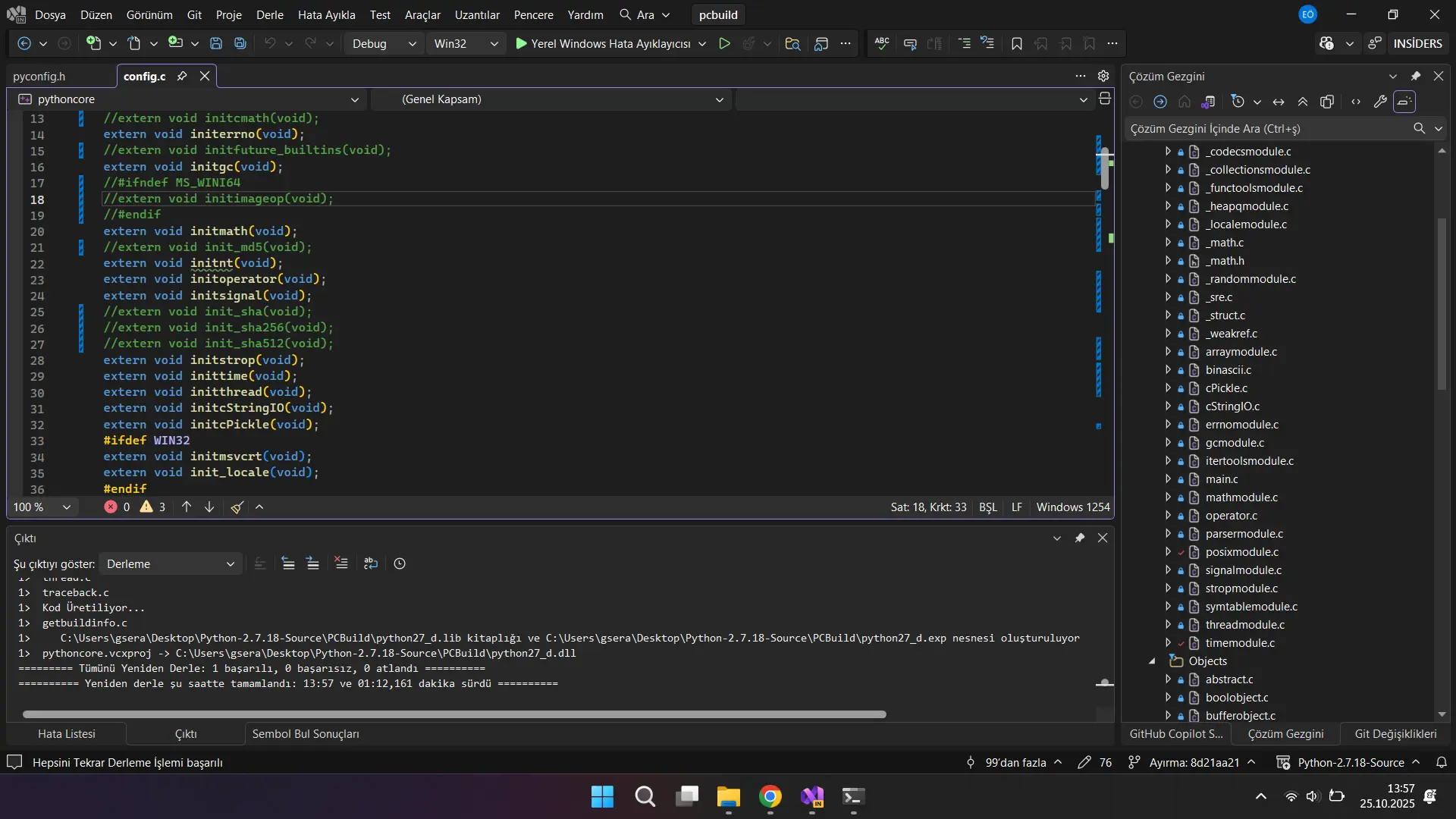Open the Hata Listesi tab link
This screenshot has height=819, width=1456.
tap(67, 733)
